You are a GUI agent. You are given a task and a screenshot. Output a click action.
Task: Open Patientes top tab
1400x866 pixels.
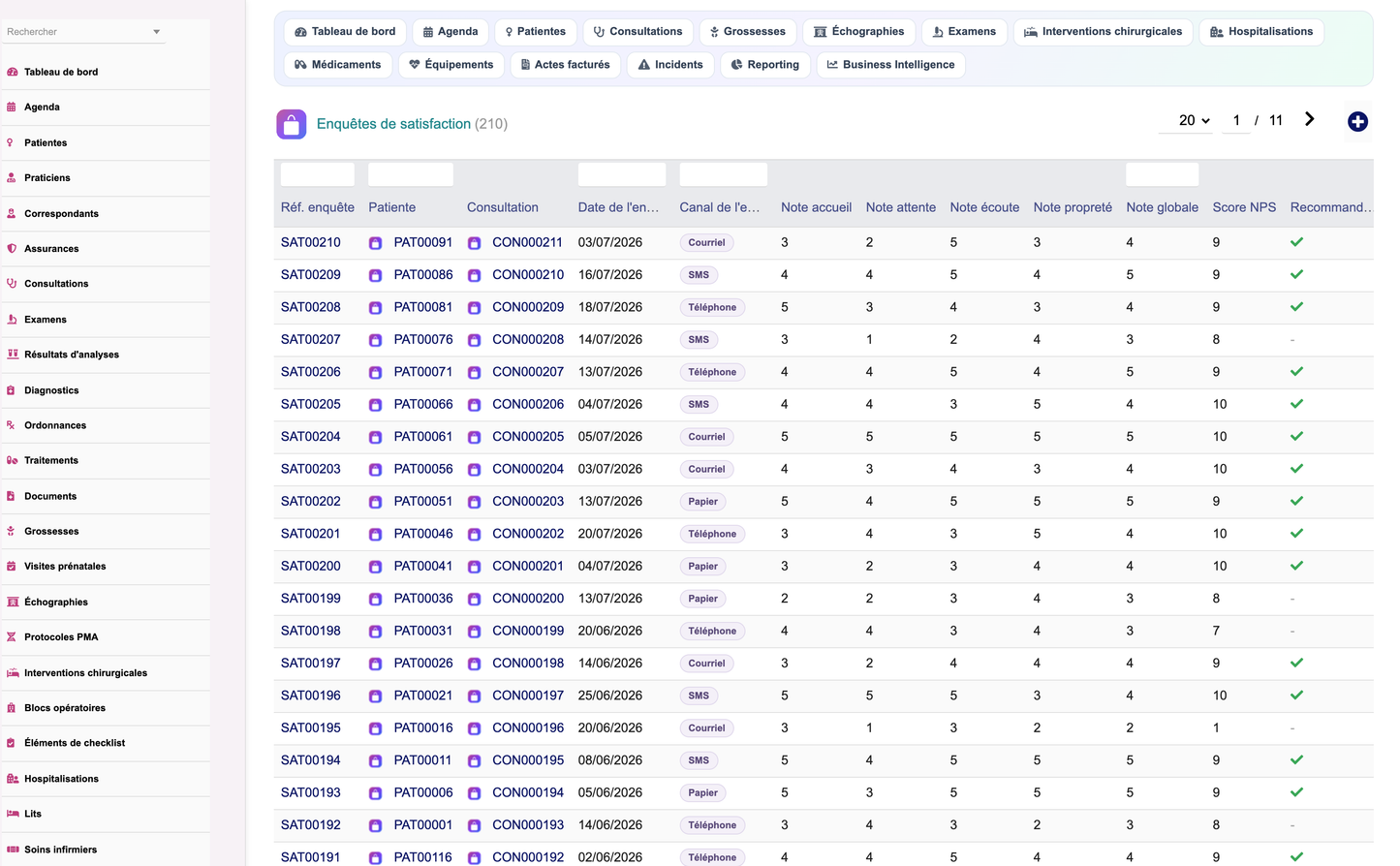point(536,32)
